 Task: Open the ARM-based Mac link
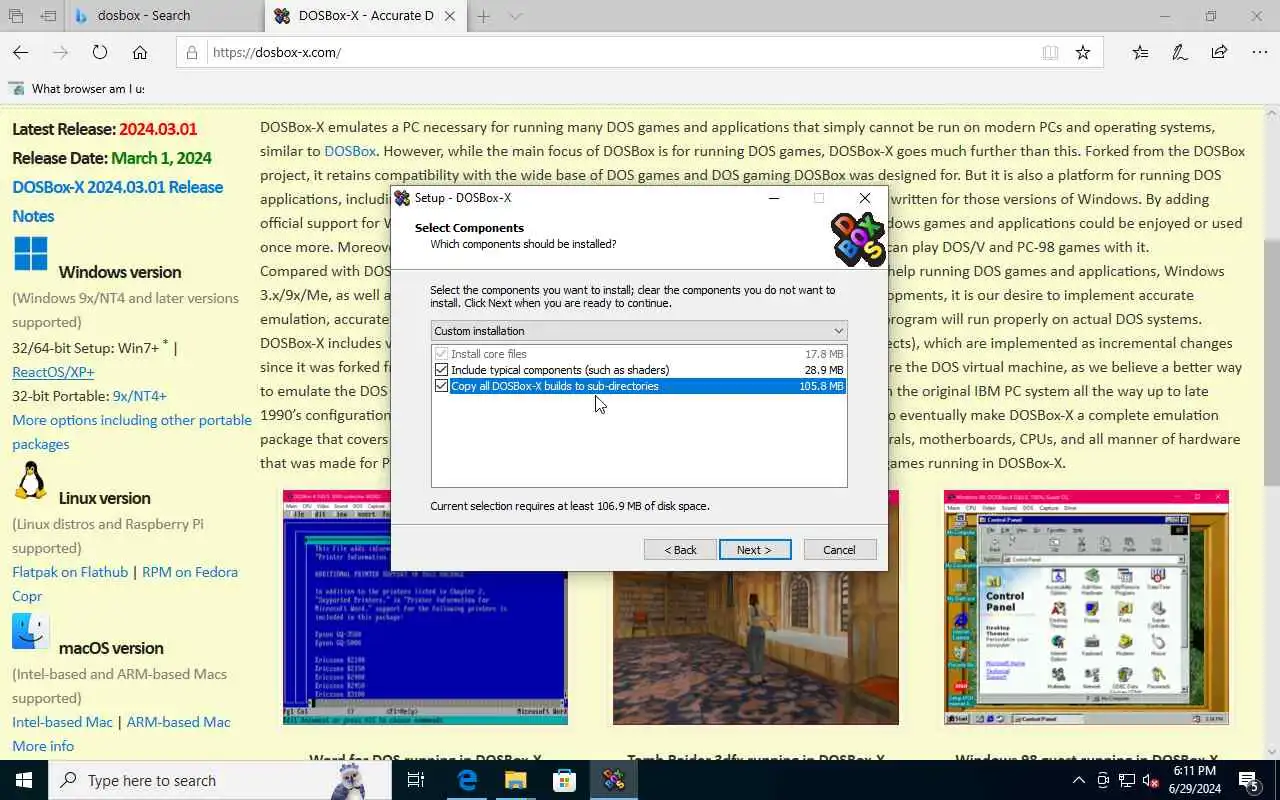[x=178, y=722]
